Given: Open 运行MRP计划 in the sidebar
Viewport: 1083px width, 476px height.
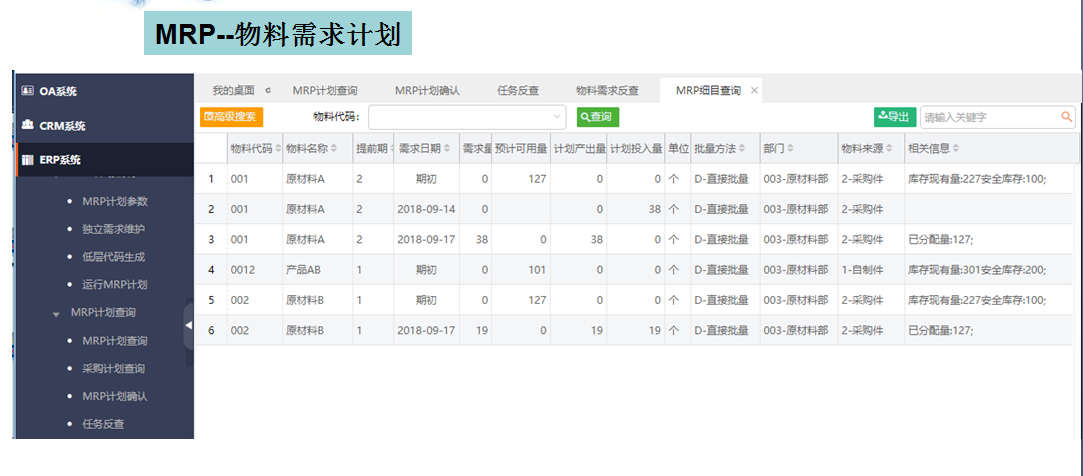Looking at the screenshot, I should point(115,284).
